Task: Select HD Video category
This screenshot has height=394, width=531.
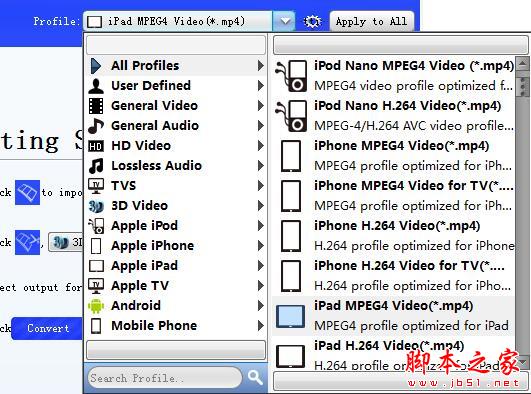Action: click(176, 146)
